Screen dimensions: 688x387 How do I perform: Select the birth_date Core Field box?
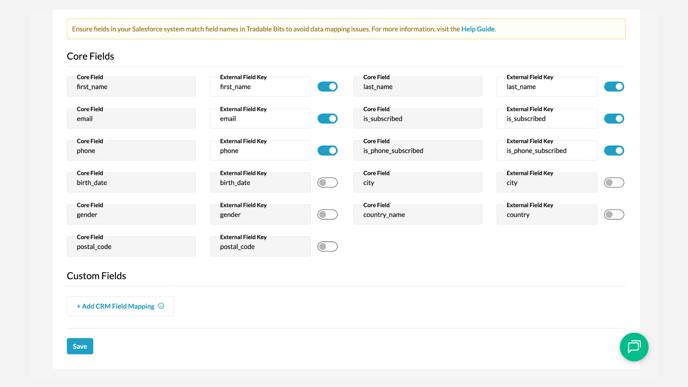(x=131, y=183)
